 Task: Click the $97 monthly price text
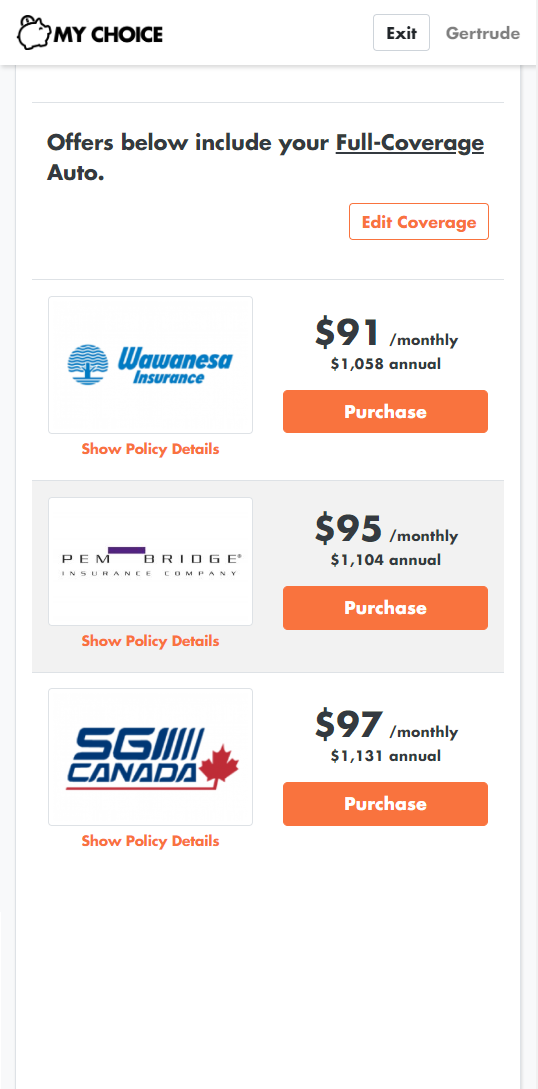point(386,725)
